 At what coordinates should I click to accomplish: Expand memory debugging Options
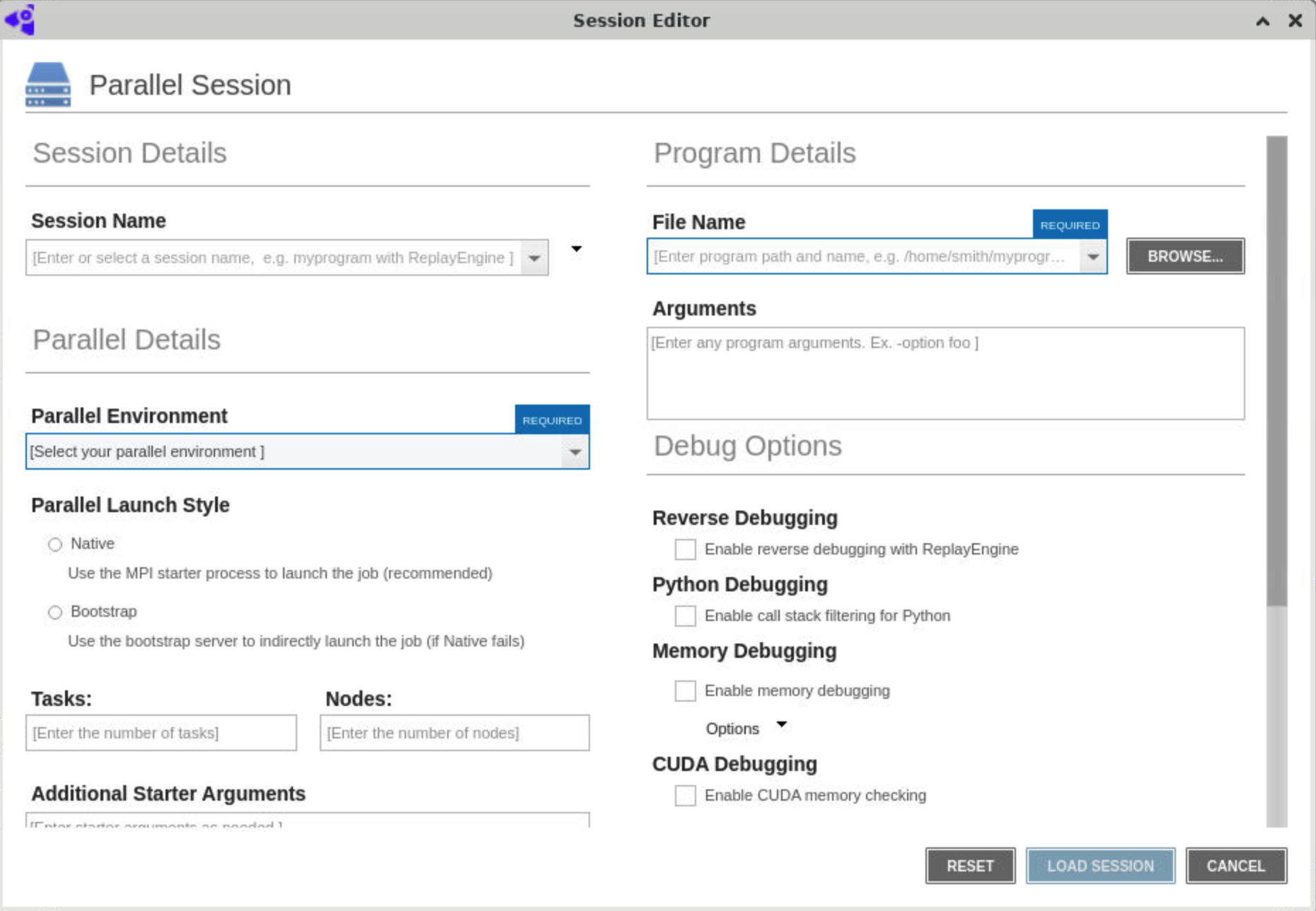tap(781, 724)
